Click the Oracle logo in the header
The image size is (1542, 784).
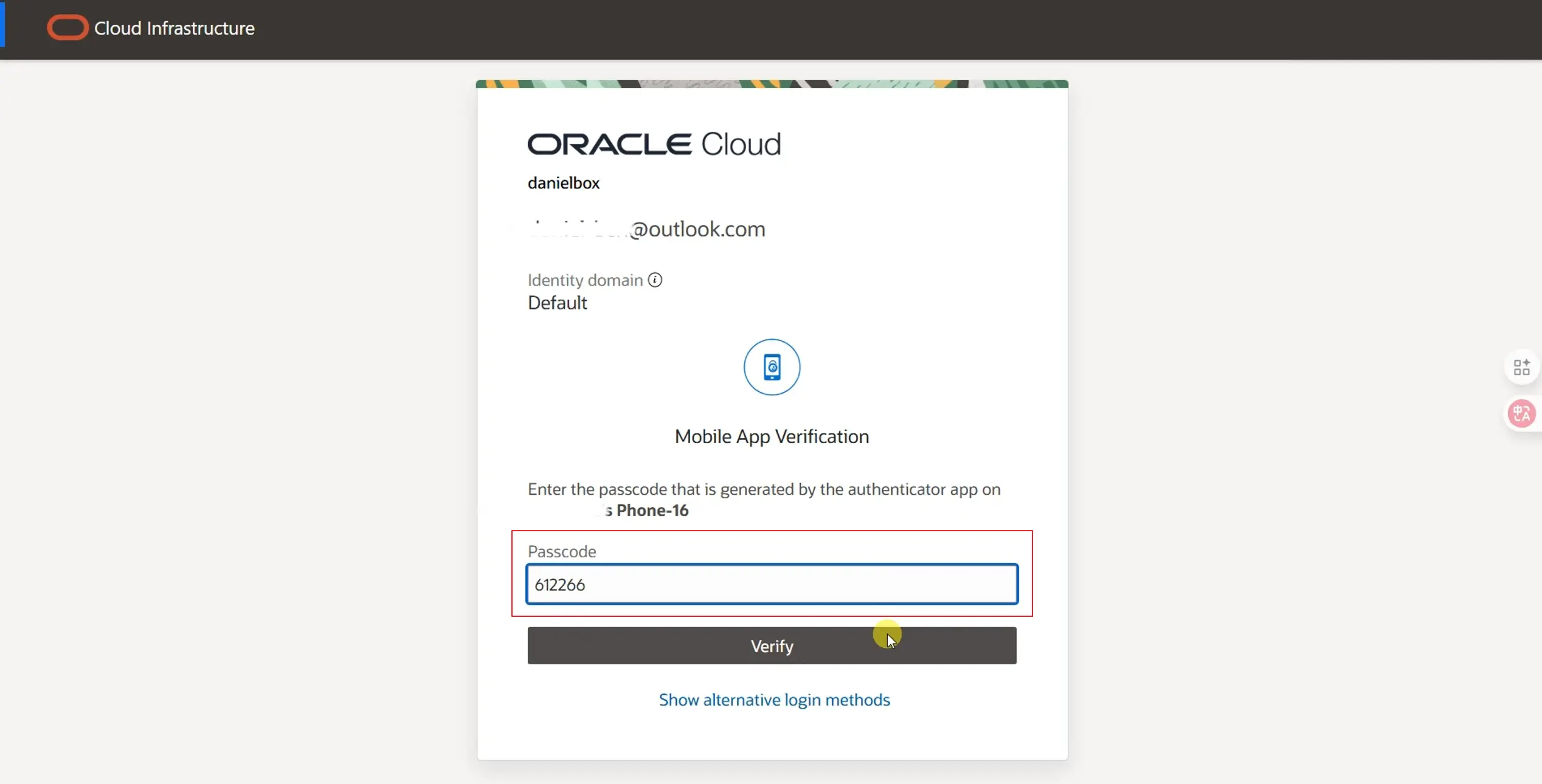click(x=67, y=28)
